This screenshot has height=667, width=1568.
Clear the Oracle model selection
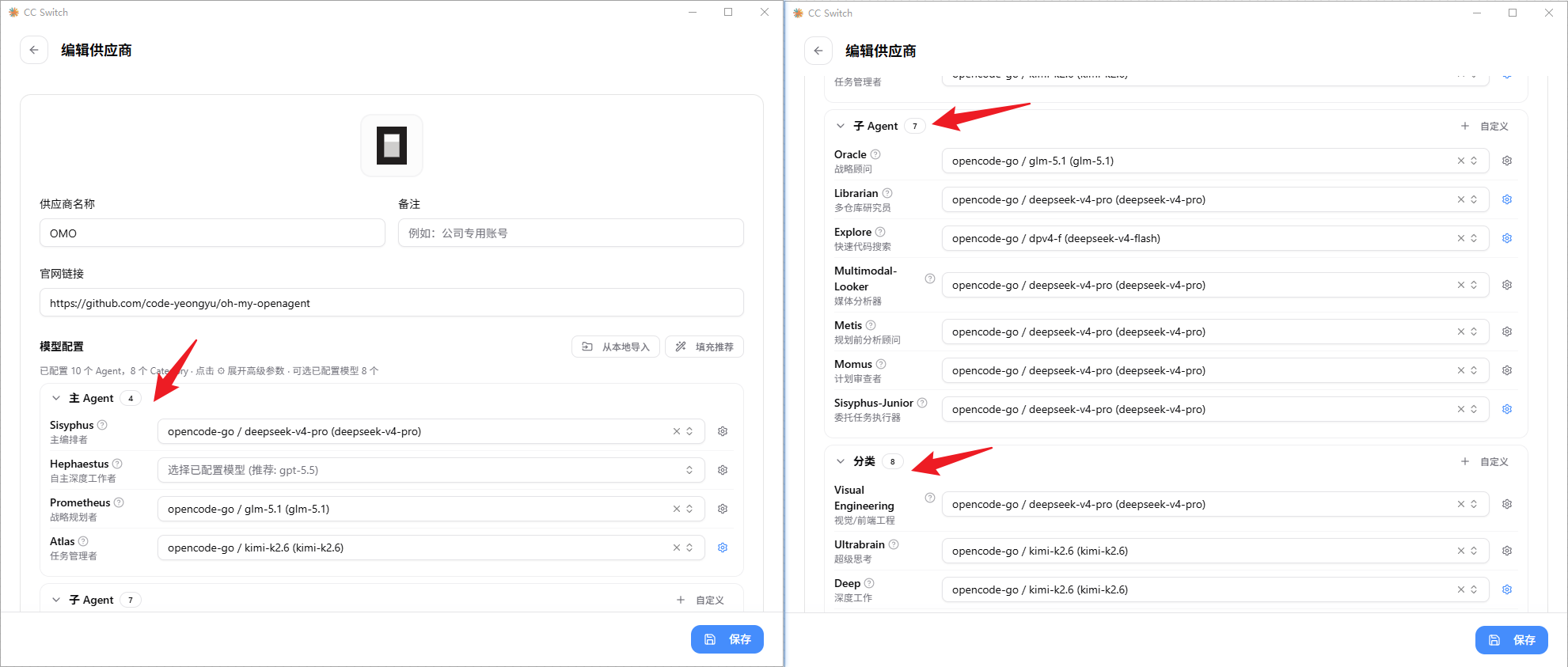[1461, 161]
